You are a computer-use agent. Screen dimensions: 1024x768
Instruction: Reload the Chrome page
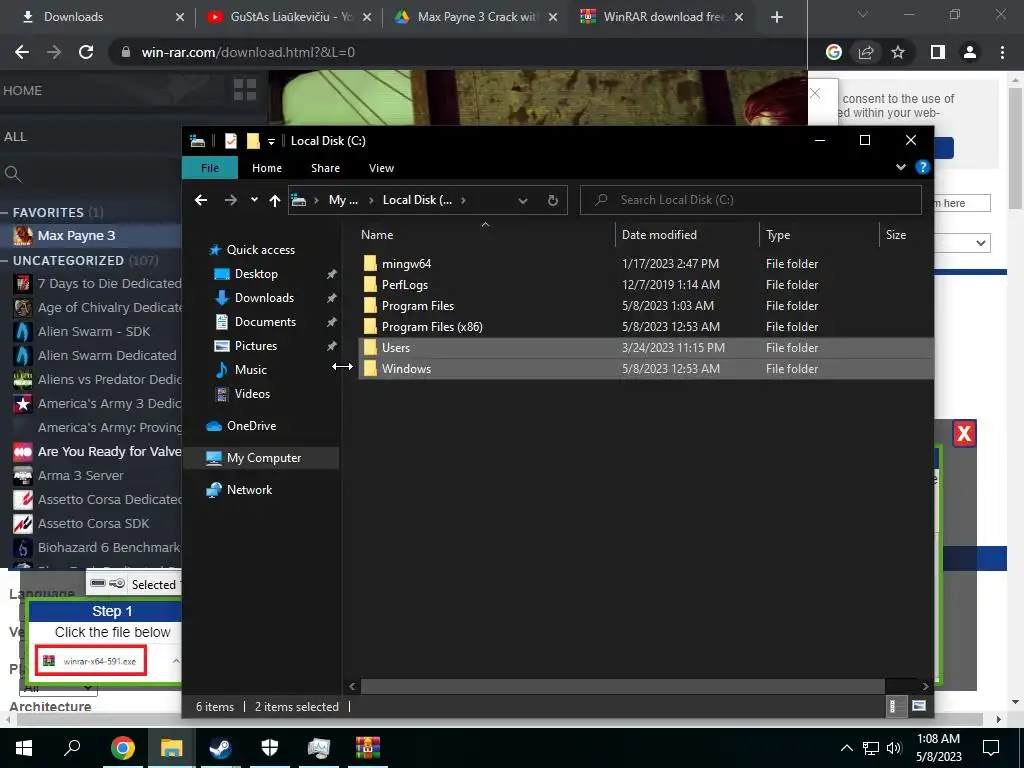(86, 52)
